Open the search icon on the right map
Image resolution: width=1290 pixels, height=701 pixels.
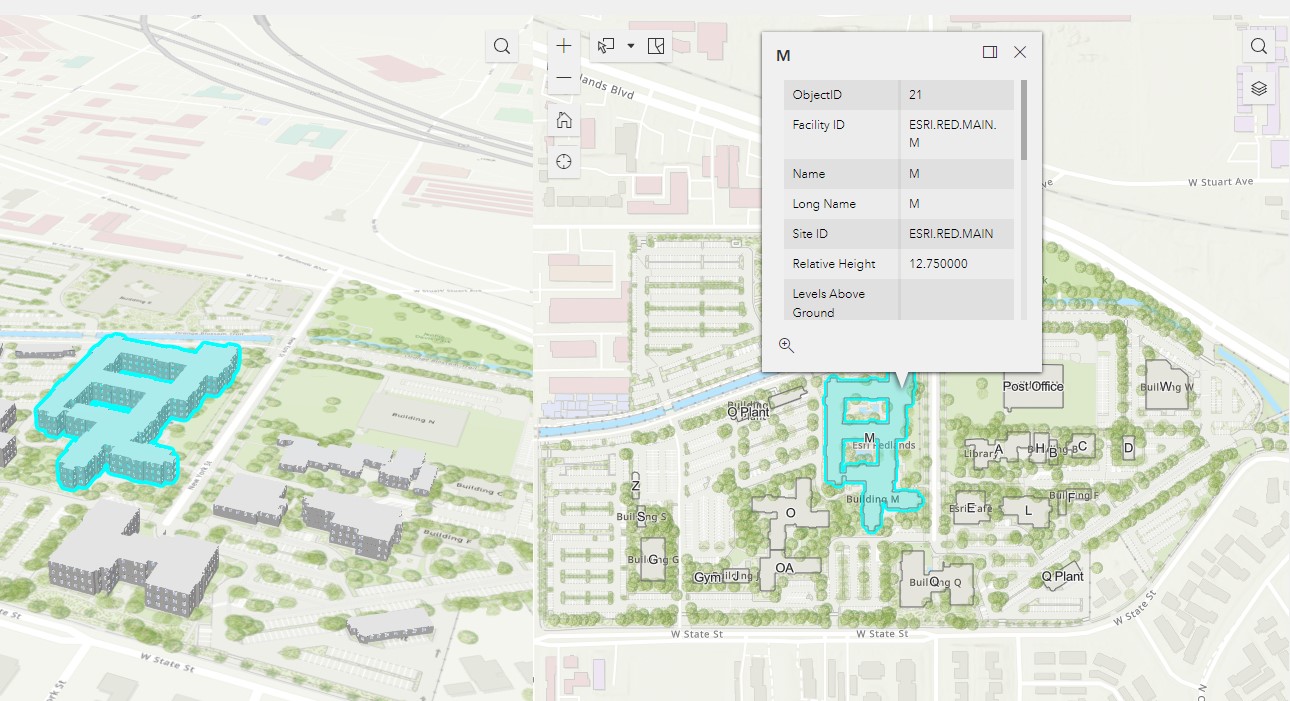click(x=1258, y=46)
